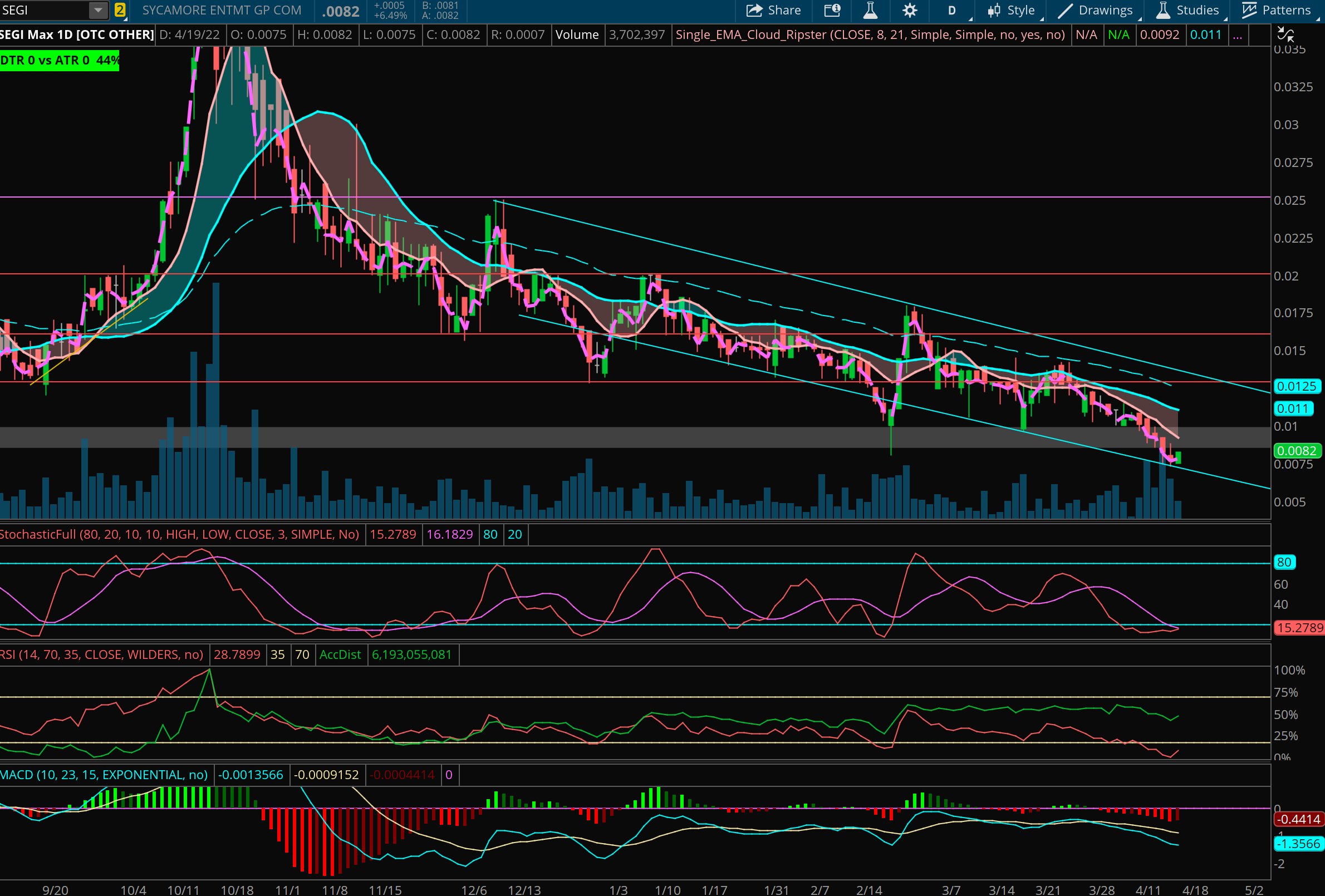Click the flask Edit Studies icon

(x=870, y=10)
